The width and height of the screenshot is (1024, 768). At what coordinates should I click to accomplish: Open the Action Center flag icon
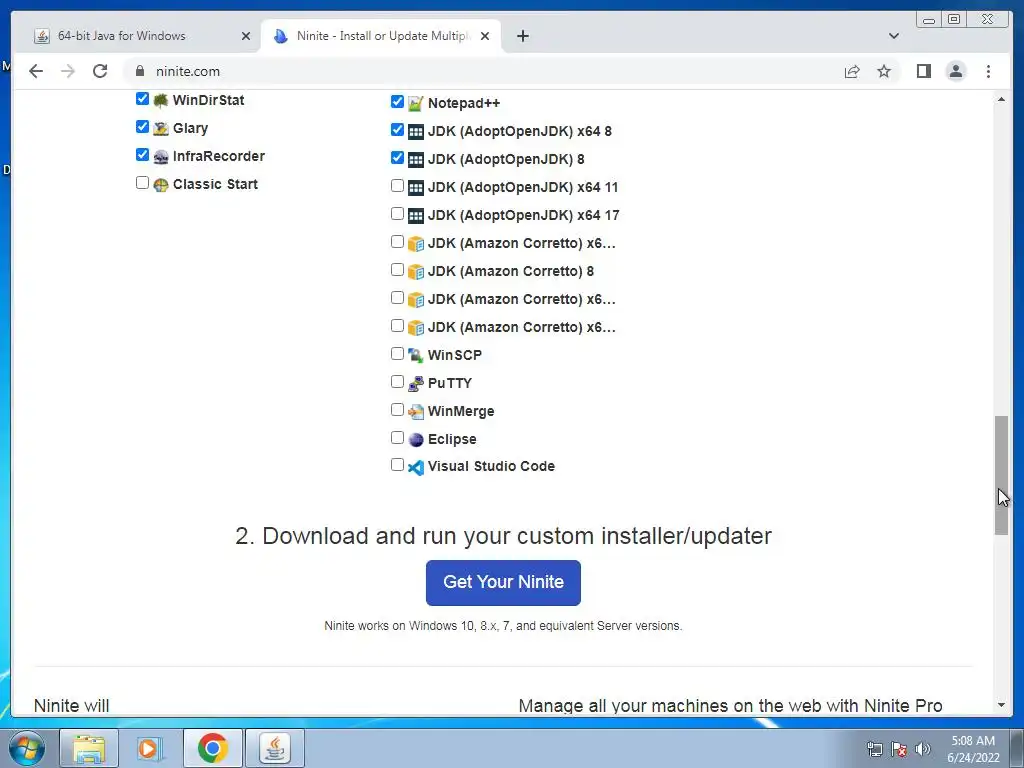[x=899, y=749]
